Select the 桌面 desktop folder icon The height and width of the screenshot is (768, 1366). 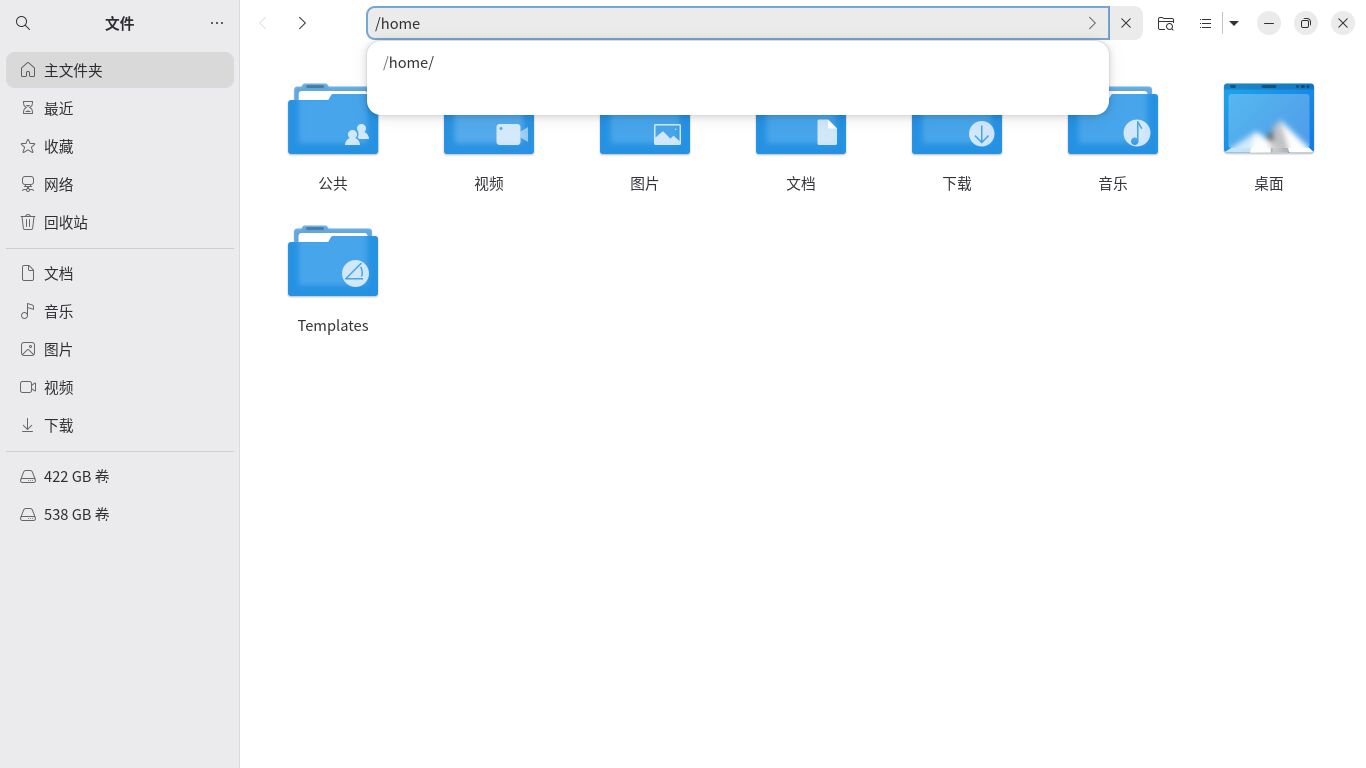coord(1268,120)
